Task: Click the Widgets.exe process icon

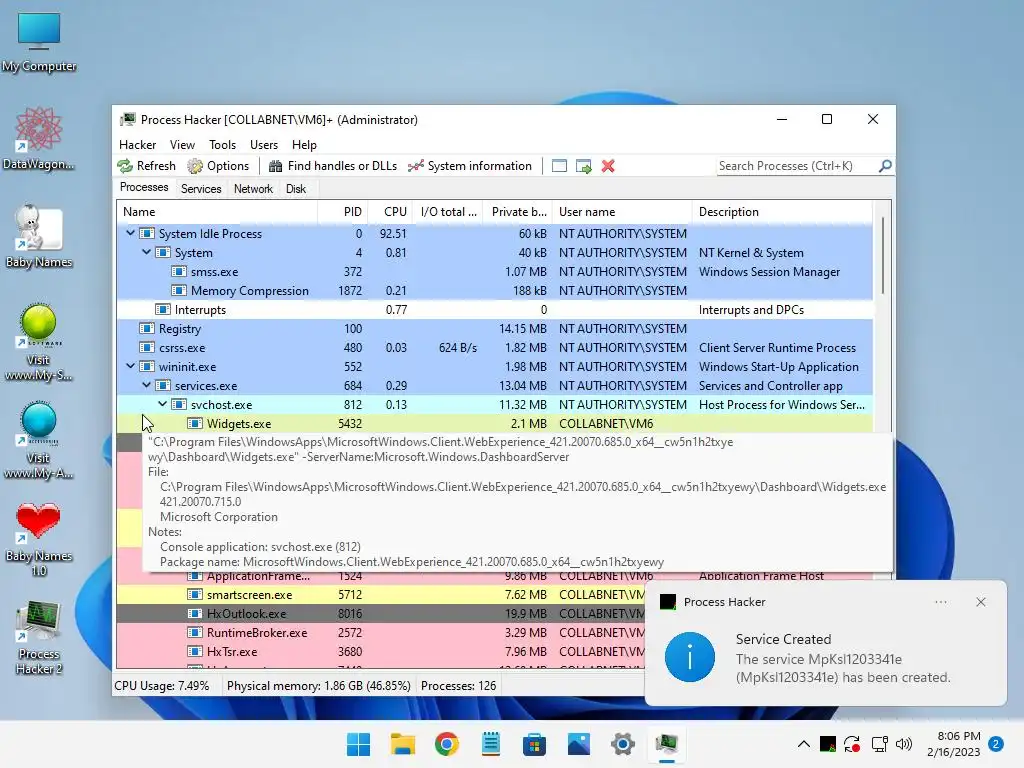Action: coord(195,424)
